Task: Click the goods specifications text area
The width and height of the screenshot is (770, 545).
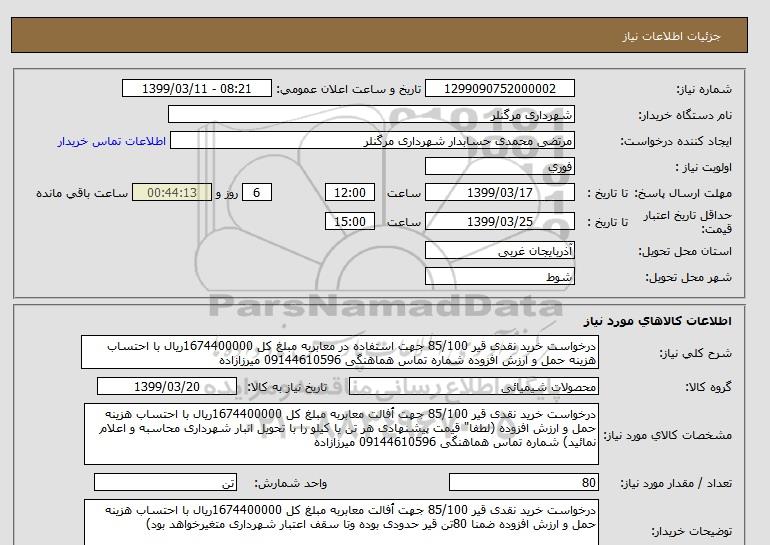Action: click(341, 434)
